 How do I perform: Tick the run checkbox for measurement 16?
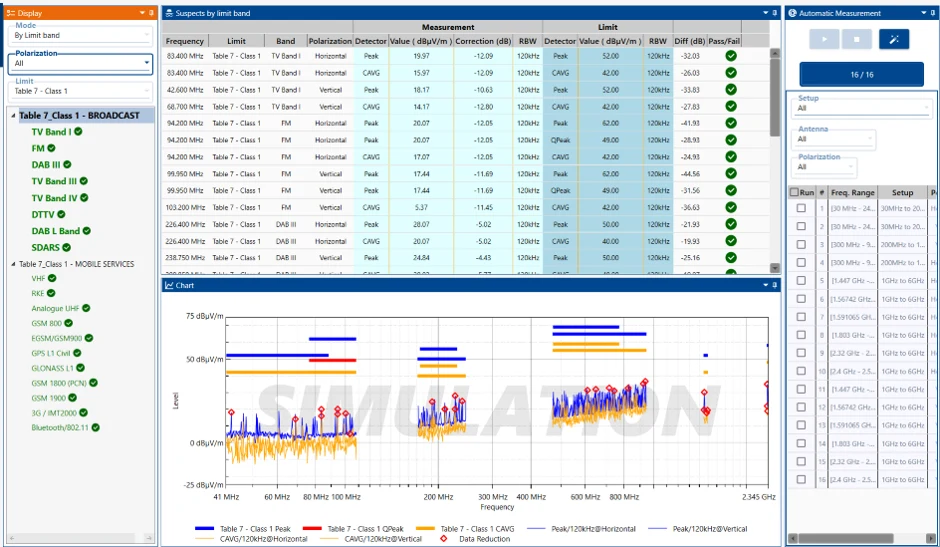tap(801, 479)
